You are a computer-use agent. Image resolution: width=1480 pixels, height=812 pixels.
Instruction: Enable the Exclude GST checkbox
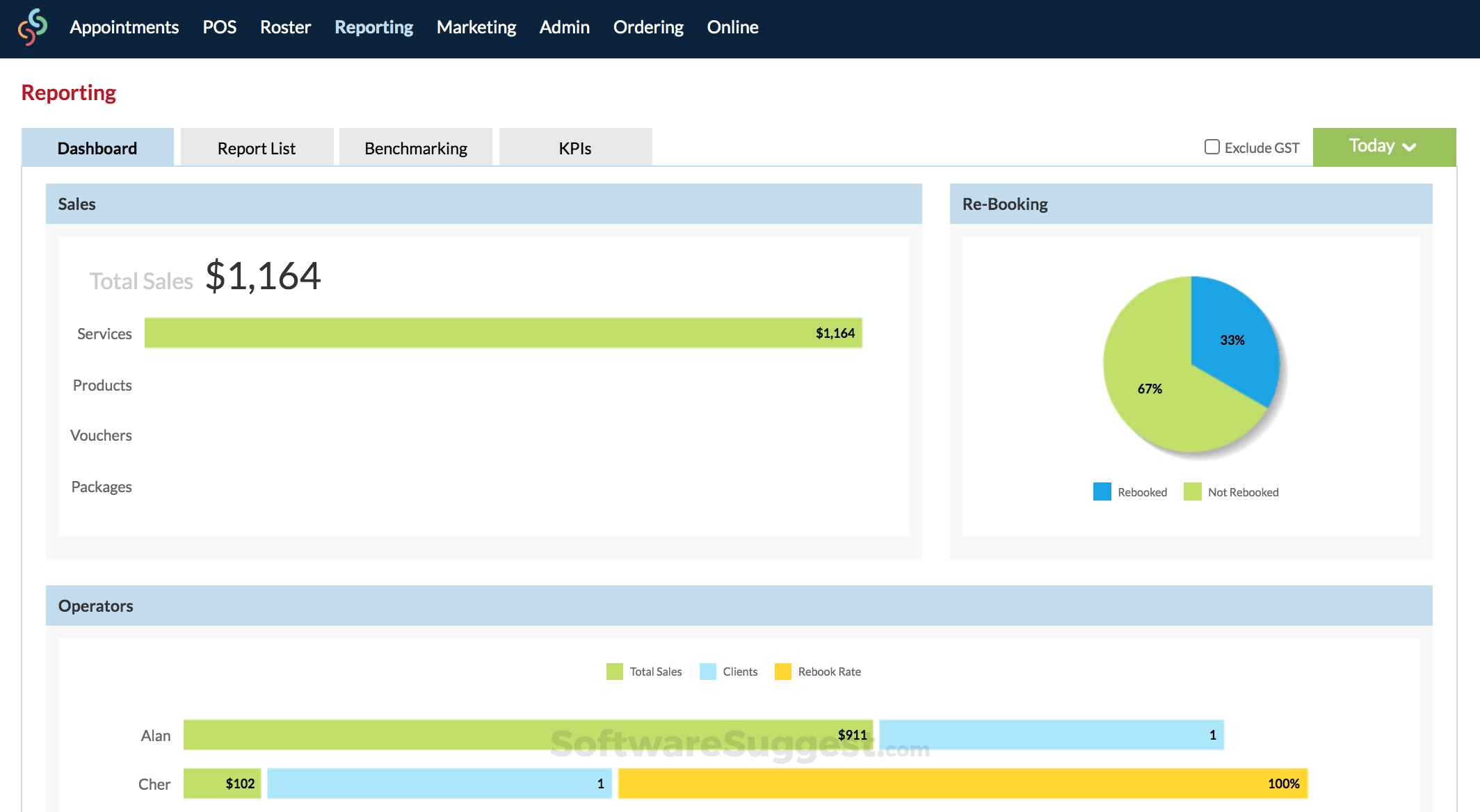click(x=1212, y=147)
